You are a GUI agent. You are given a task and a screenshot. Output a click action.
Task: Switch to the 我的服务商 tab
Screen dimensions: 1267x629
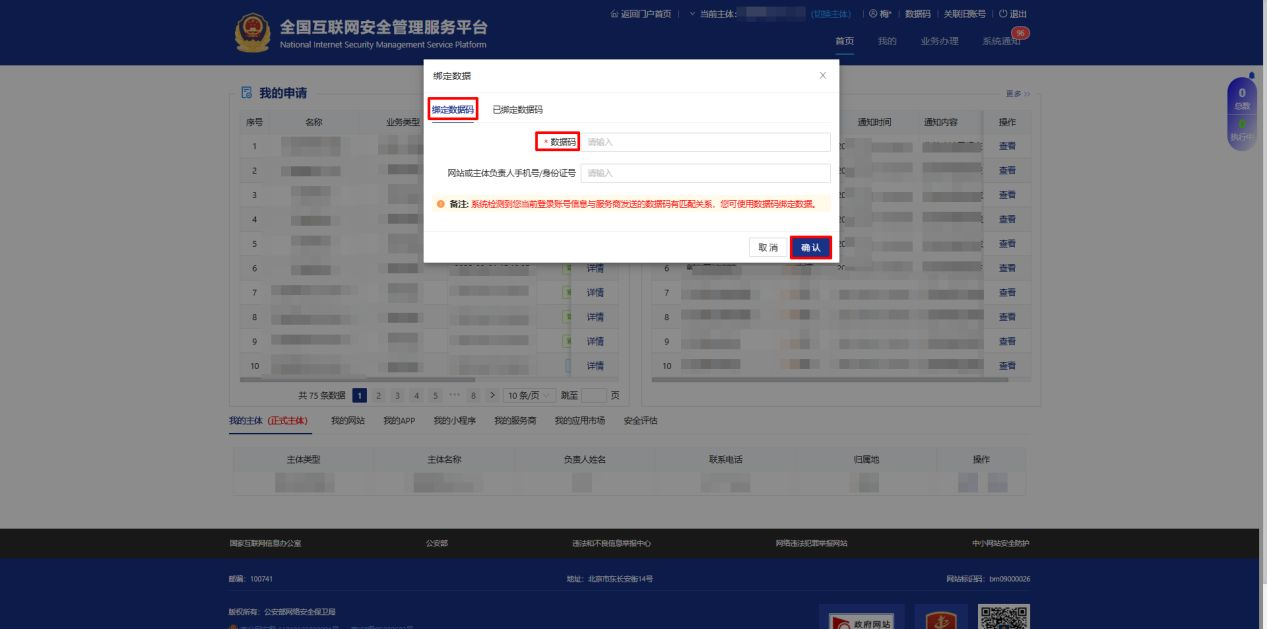[x=515, y=420]
